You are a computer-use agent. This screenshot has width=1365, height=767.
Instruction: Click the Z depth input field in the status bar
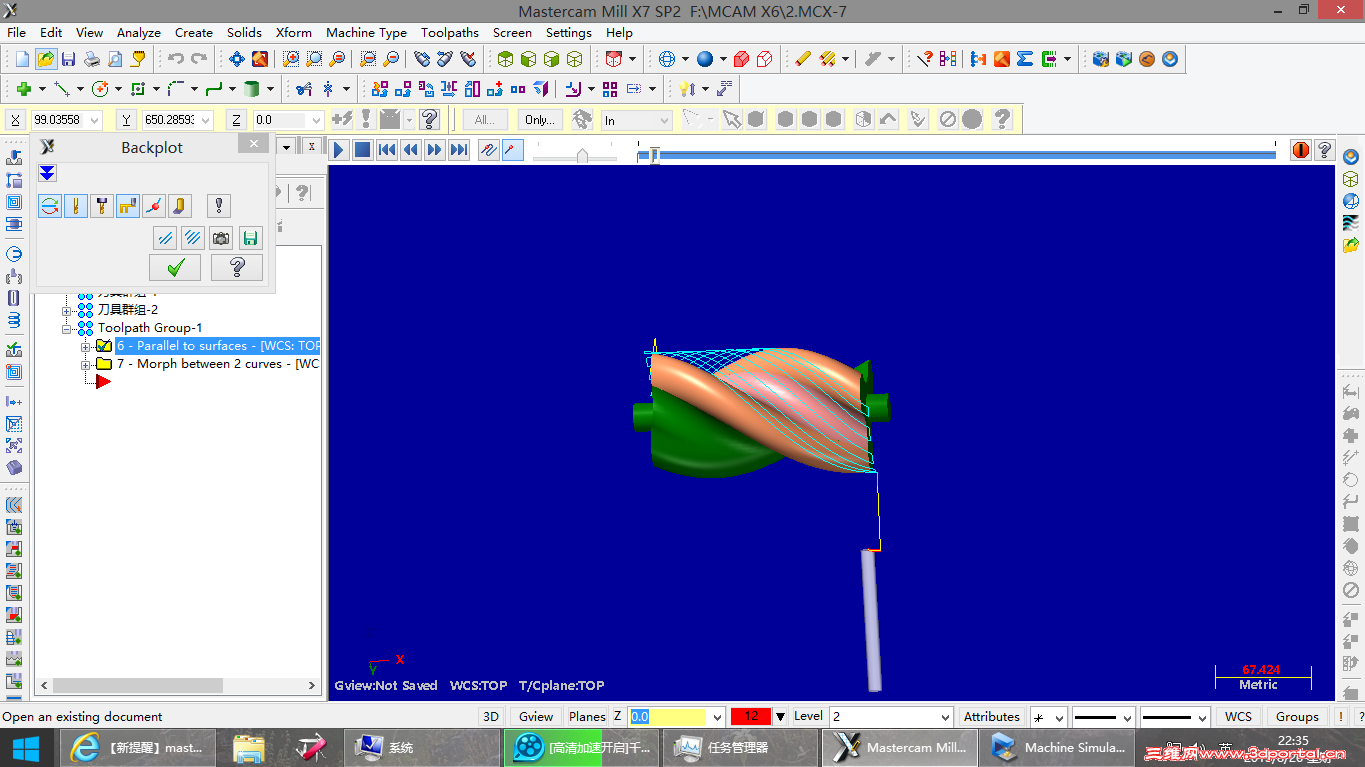(669, 717)
